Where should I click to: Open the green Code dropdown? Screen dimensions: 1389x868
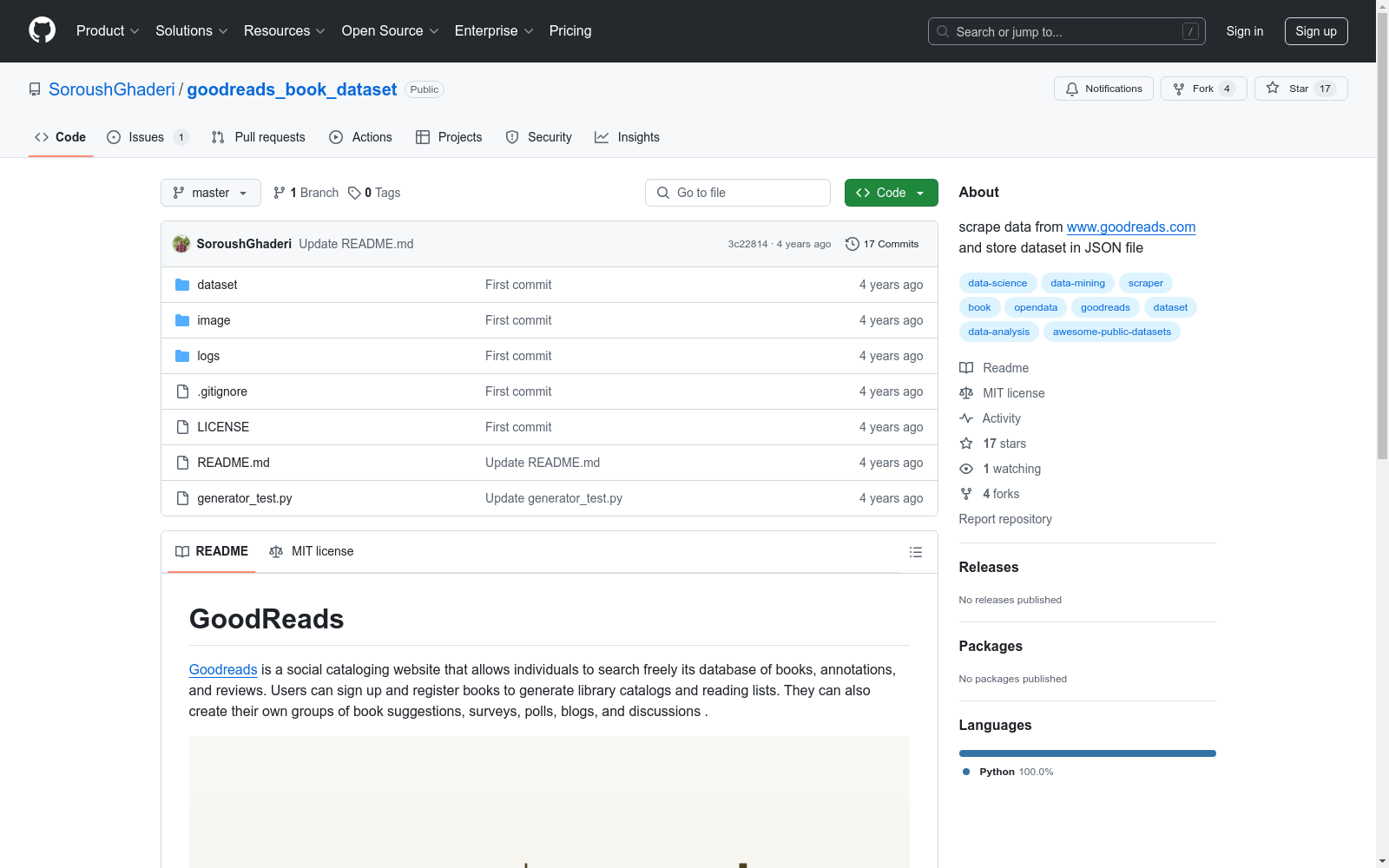coord(891,193)
